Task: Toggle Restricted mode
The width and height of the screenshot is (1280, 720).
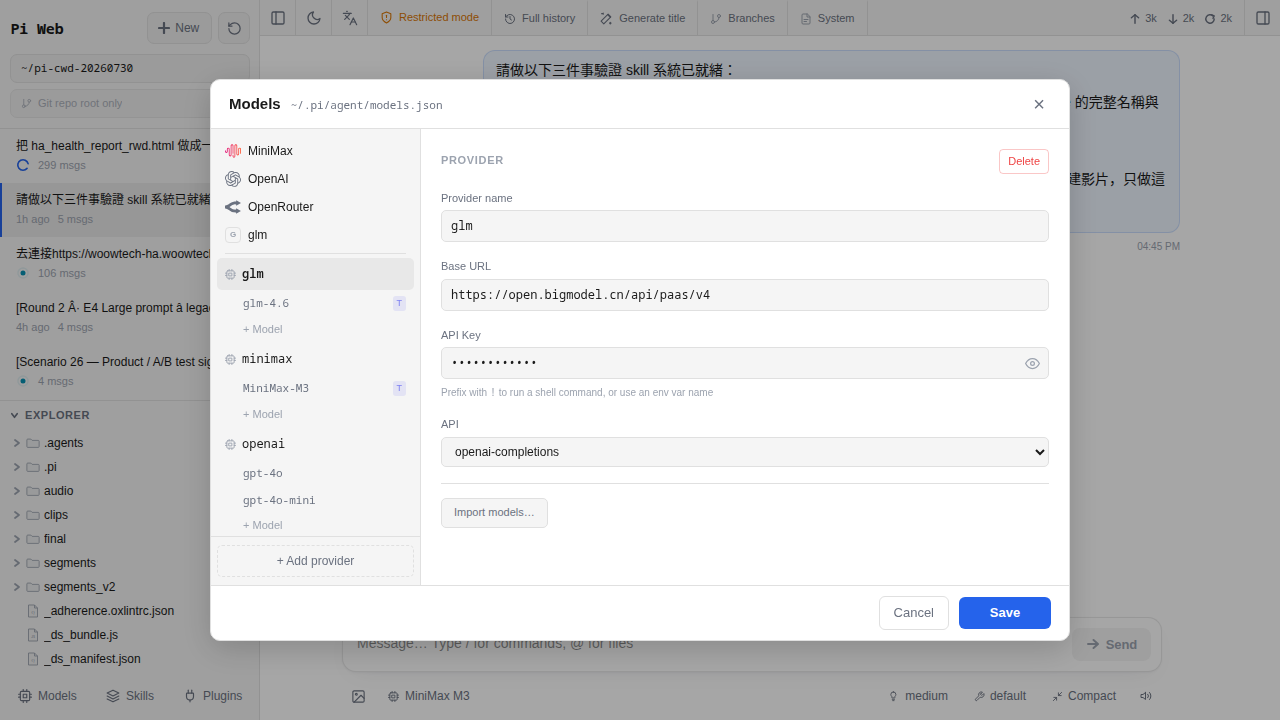Action: pos(430,18)
